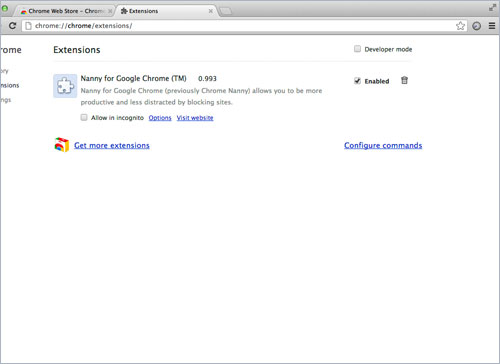Bookmark this page with the star icon

click(460, 26)
